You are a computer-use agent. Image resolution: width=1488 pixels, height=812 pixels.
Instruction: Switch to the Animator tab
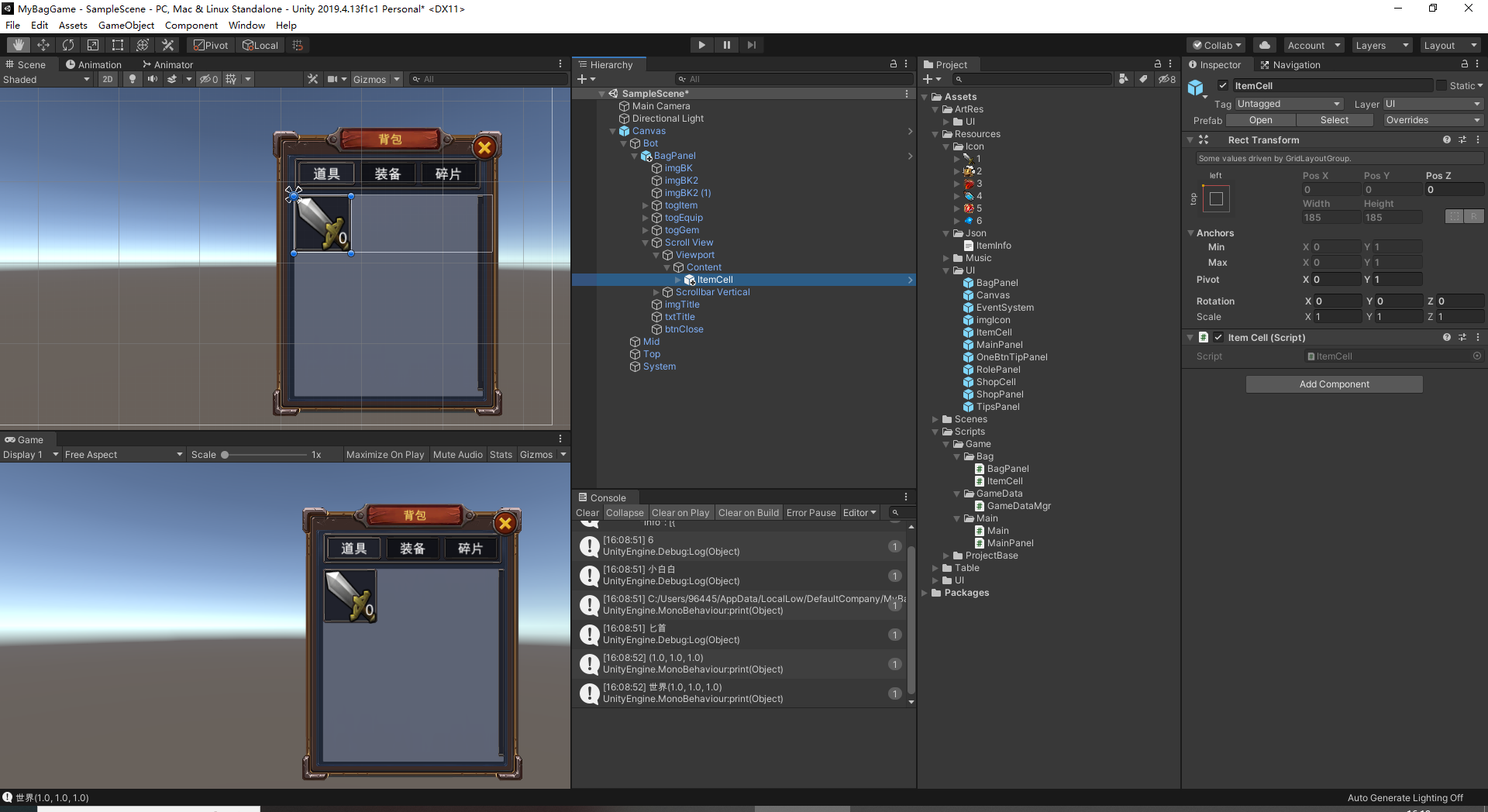(x=167, y=64)
